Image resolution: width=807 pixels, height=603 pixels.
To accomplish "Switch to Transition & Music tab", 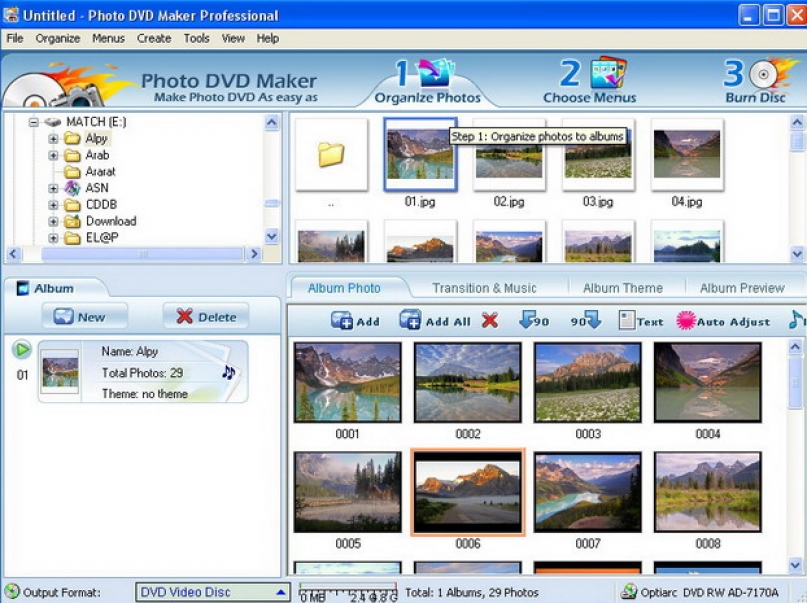I will click(x=484, y=288).
